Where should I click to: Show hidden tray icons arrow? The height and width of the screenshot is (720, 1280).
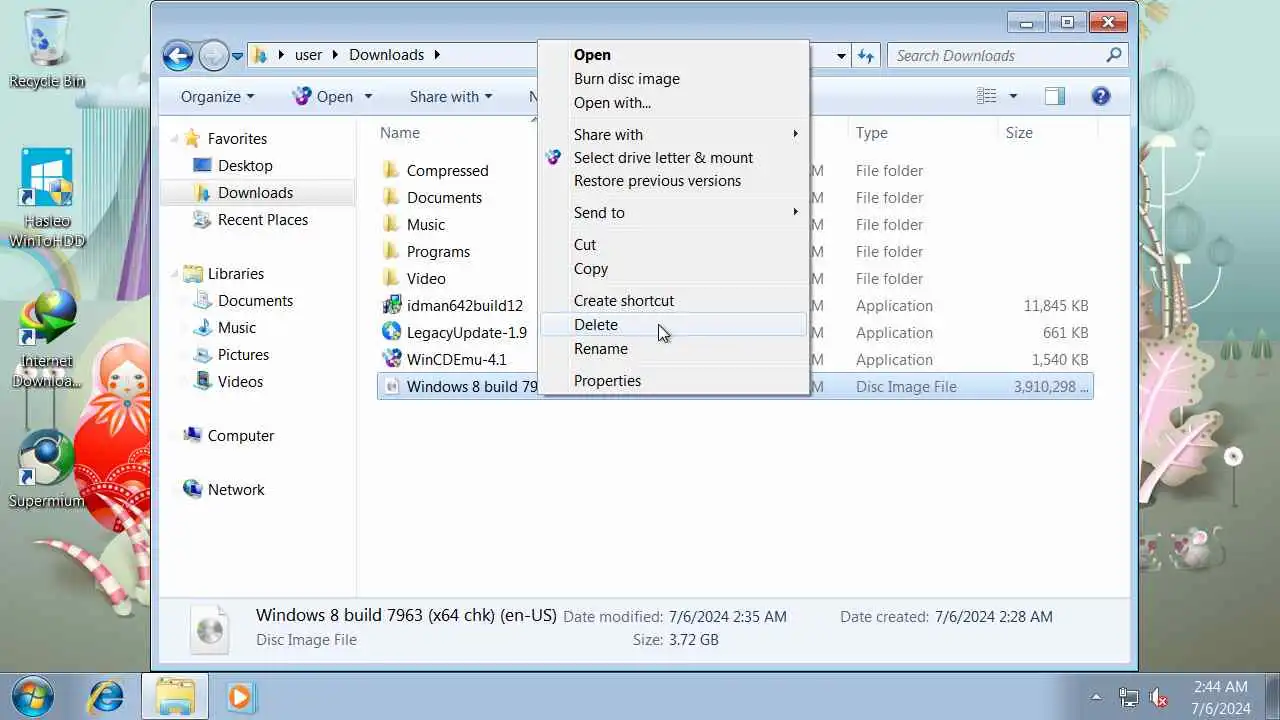pos(1096,697)
